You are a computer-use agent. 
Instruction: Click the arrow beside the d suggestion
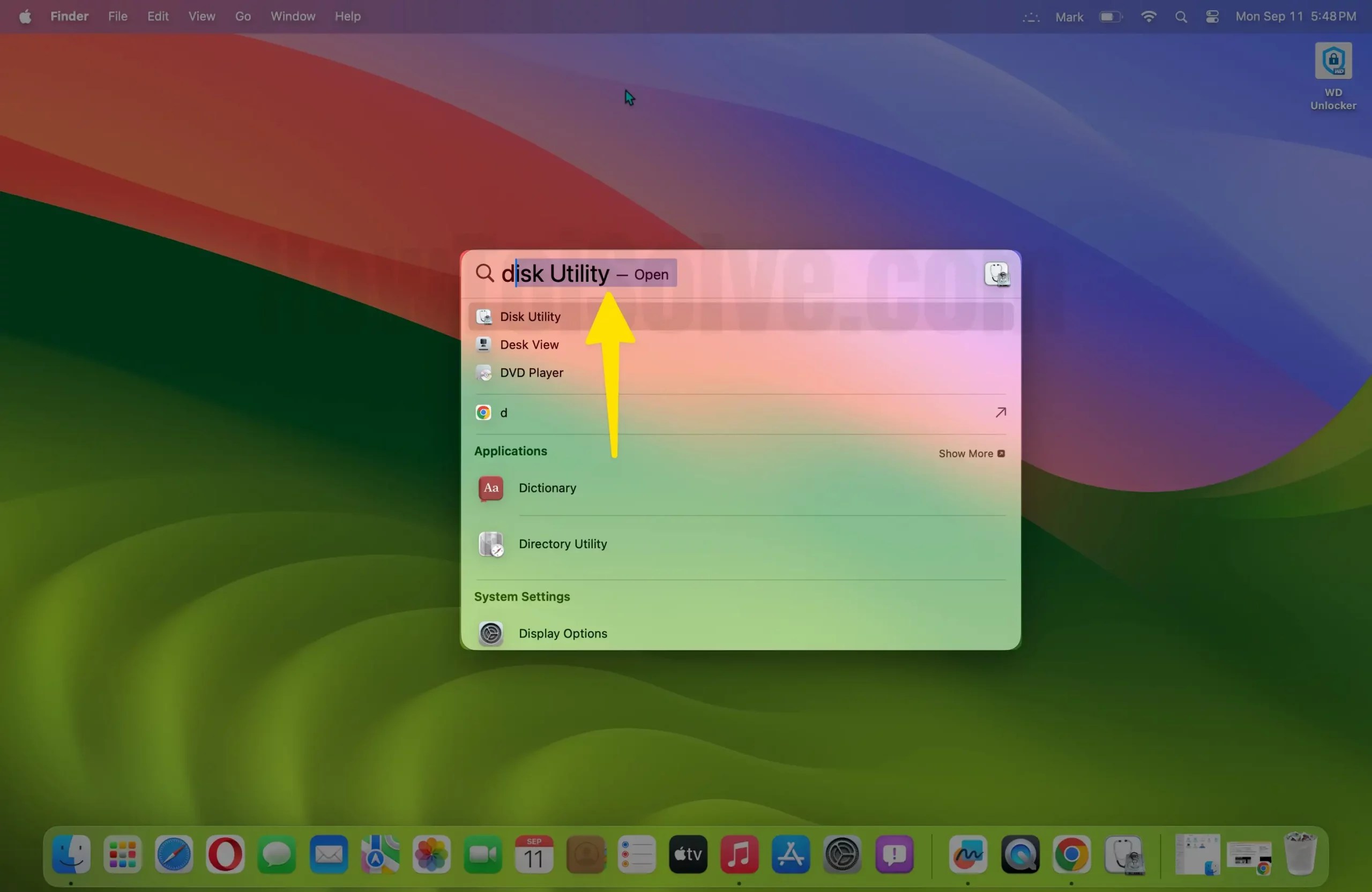(1001, 412)
